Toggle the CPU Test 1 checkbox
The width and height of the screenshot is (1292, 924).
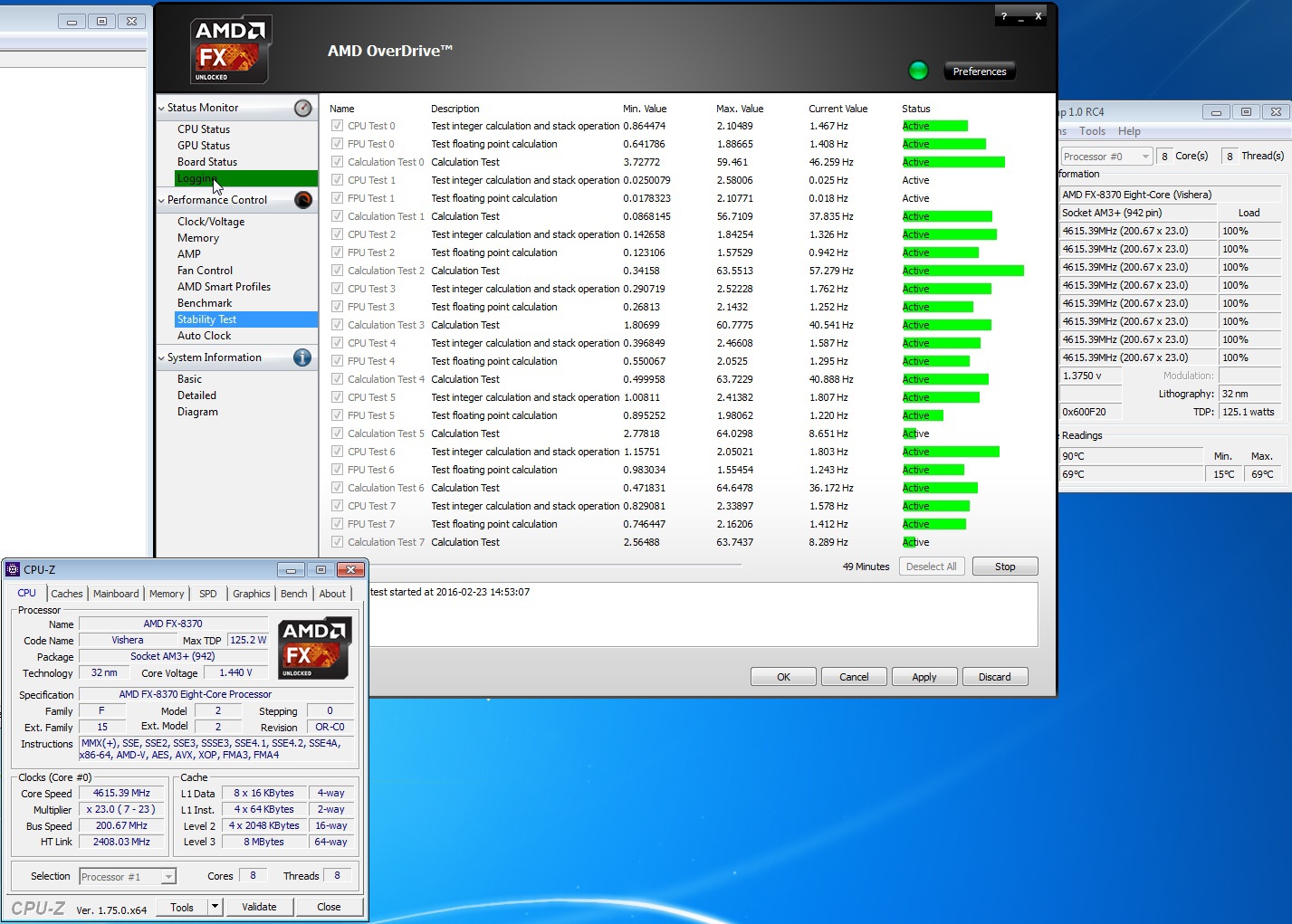pyautogui.click(x=337, y=180)
